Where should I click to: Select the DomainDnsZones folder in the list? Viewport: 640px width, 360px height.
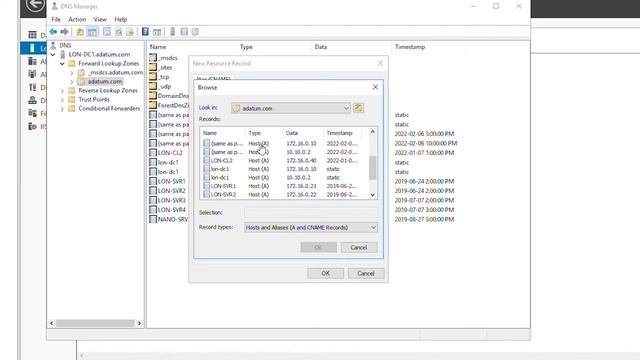169,96
